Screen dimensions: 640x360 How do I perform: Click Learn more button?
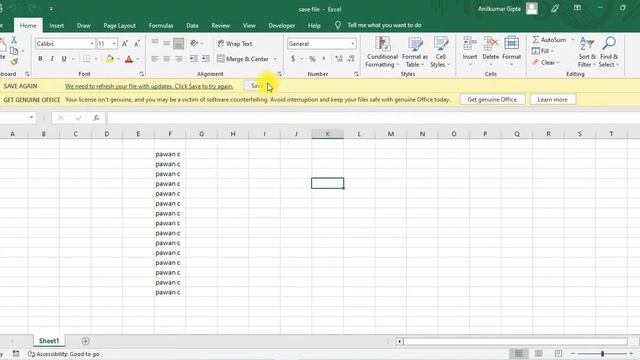pyautogui.click(x=552, y=100)
